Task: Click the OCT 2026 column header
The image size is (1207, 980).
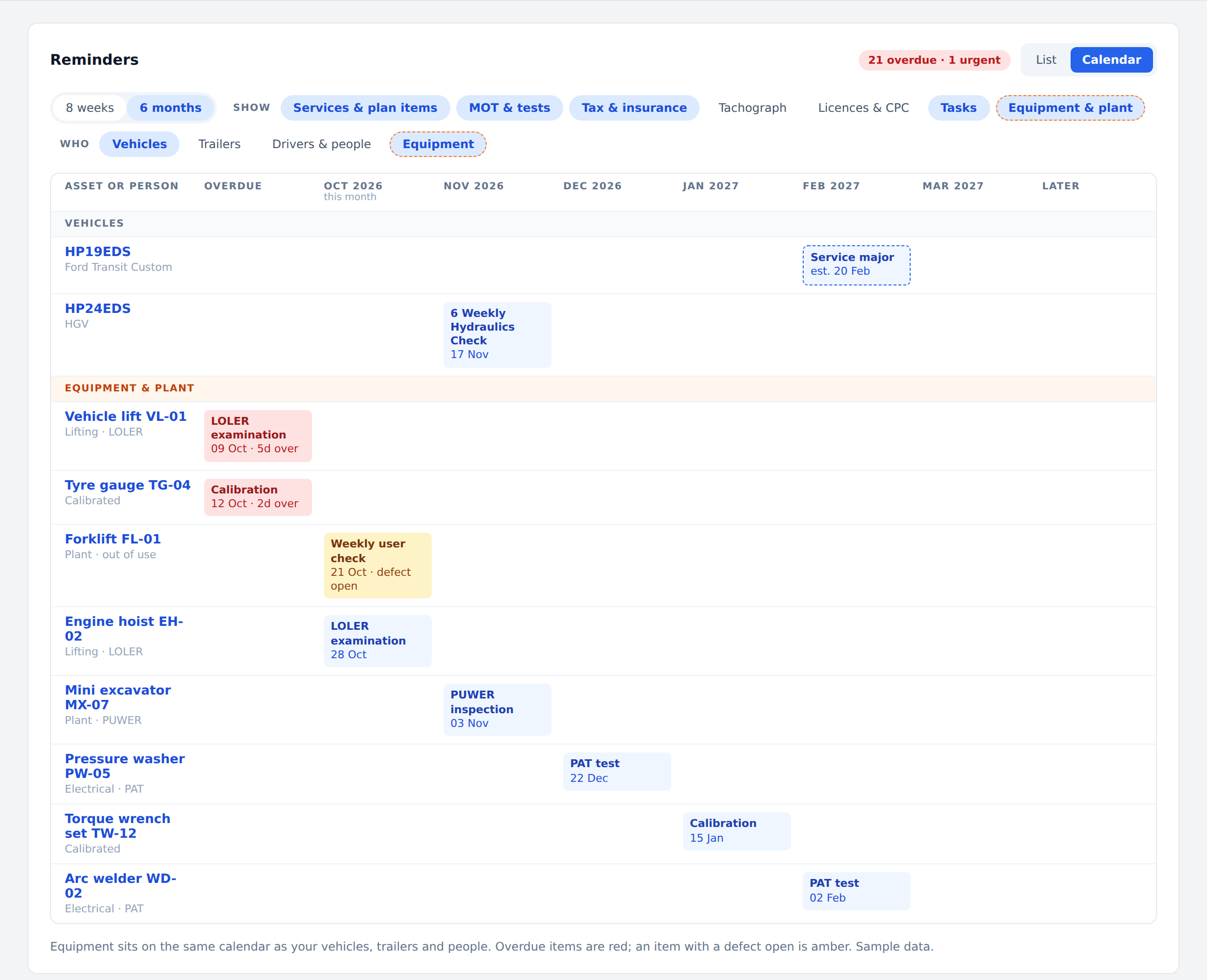Action: point(353,186)
